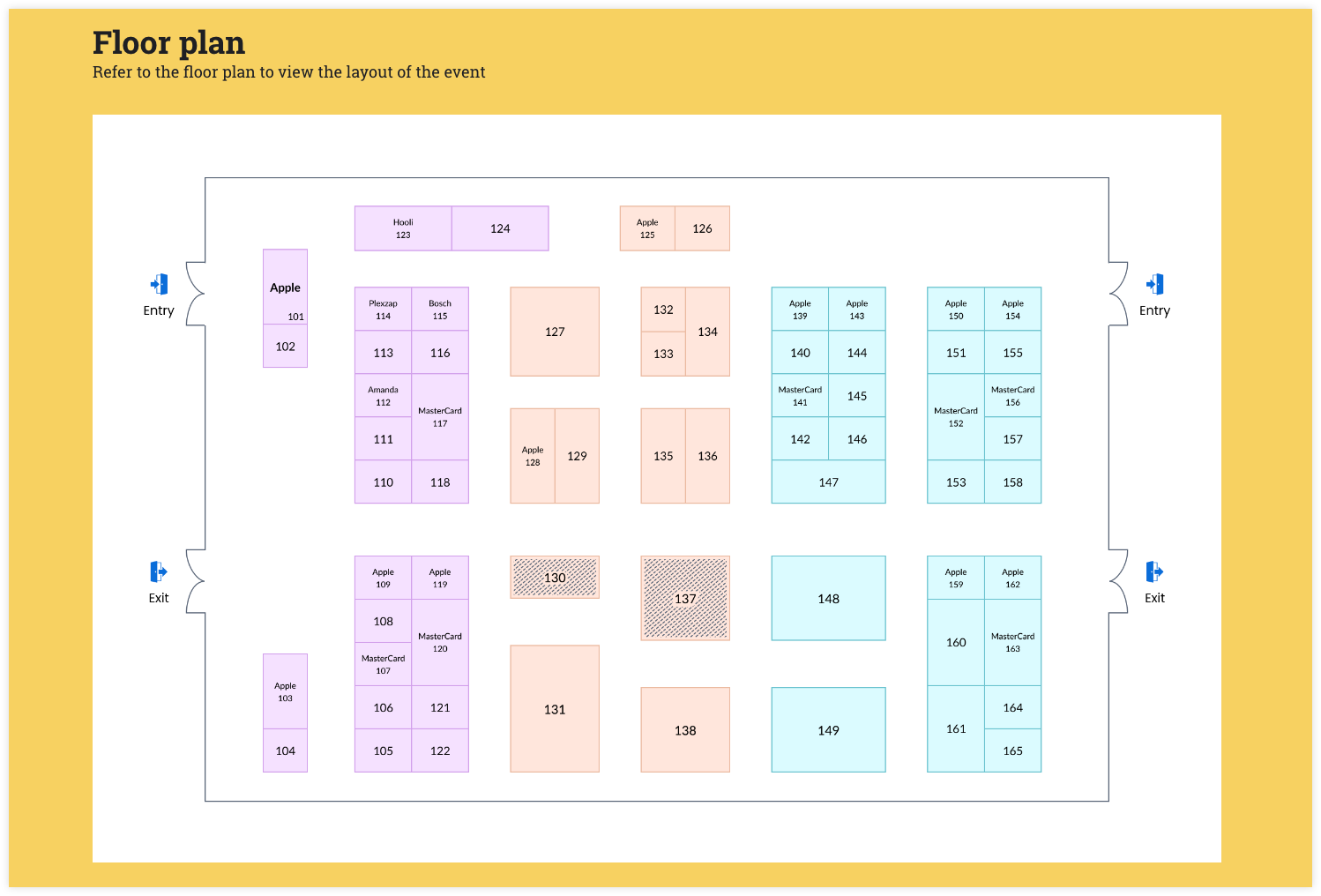Image resolution: width=1321 pixels, height=896 pixels.
Task: Click the left Exit door icon
Action: [159, 571]
